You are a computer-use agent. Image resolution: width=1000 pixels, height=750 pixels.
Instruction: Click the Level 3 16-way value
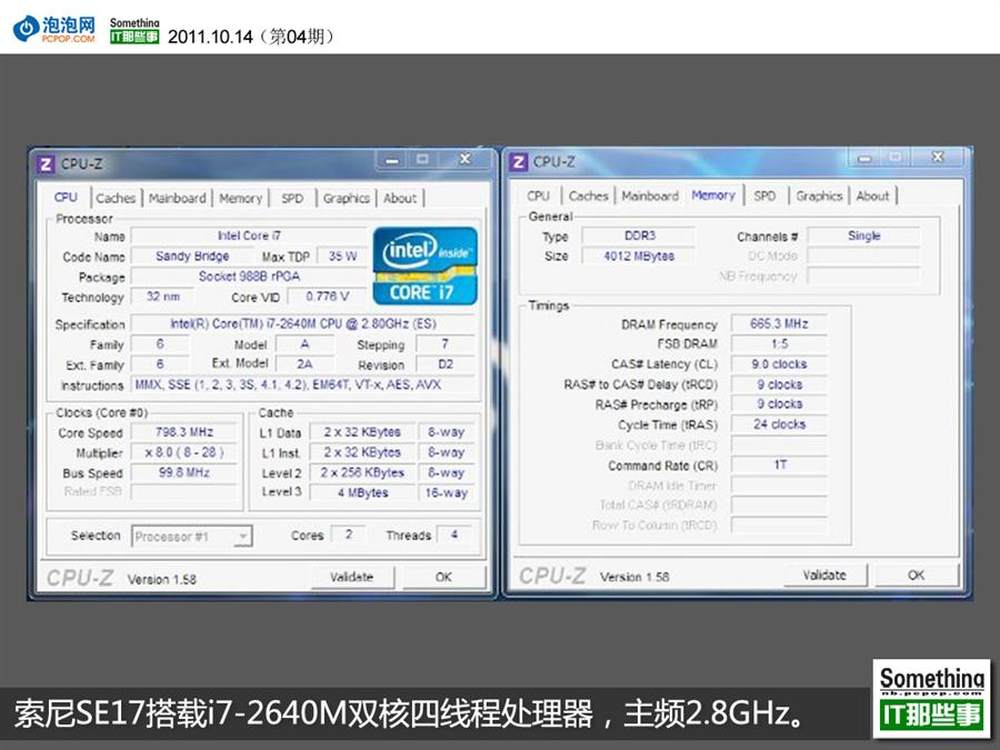446,493
